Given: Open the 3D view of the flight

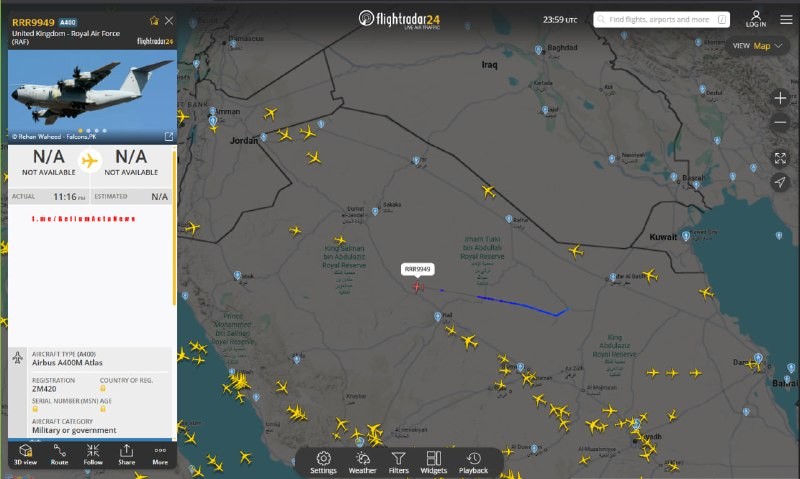Looking at the screenshot, I should coord(25,454).
